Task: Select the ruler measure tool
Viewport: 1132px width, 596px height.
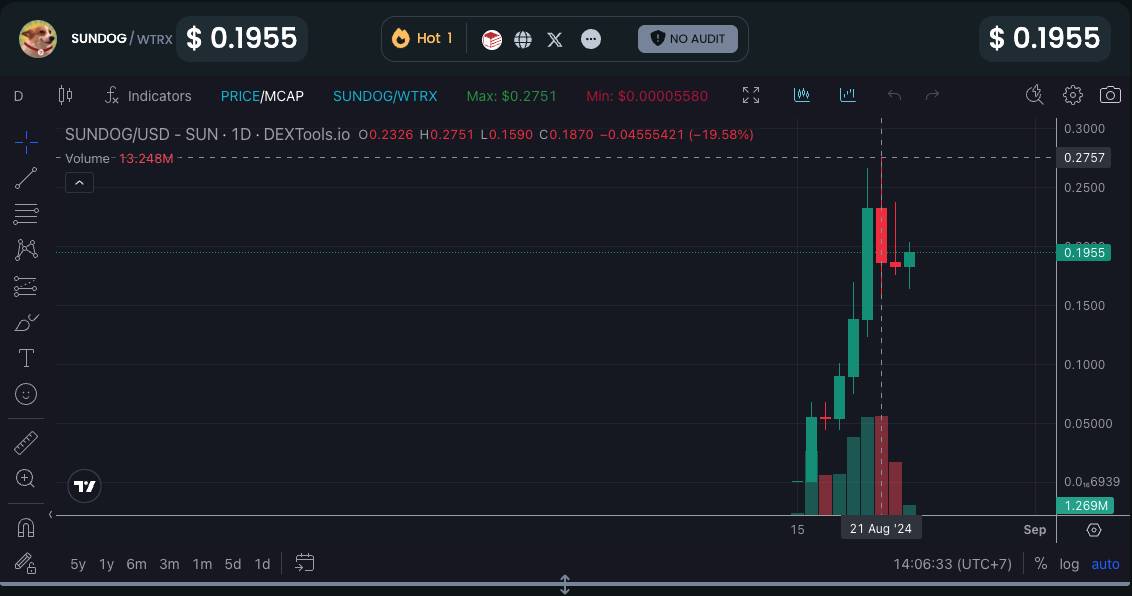Action: point(26,442)
